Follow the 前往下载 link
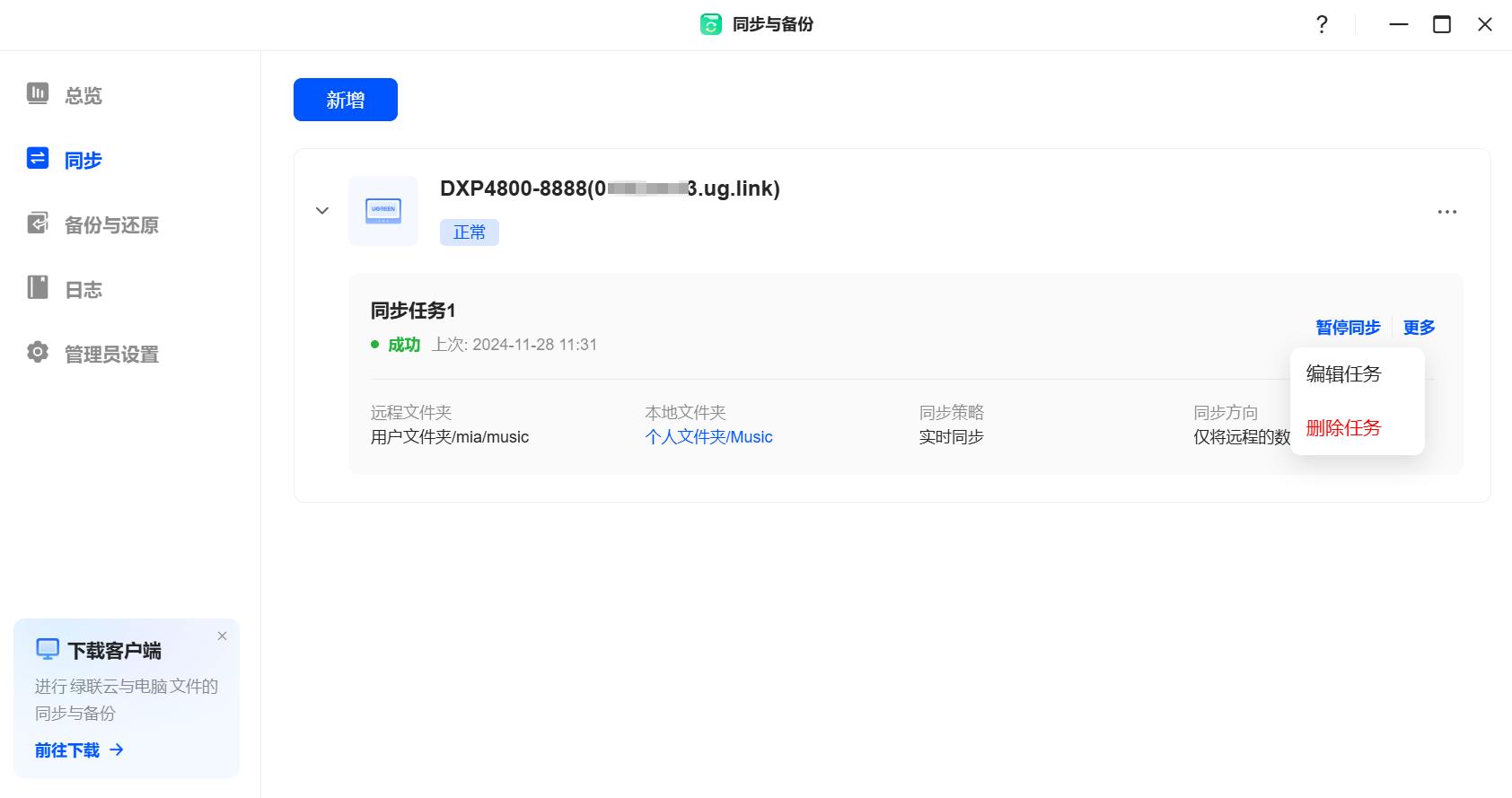The width and height of the screenshot is (1512, 798). pos(79,750)
